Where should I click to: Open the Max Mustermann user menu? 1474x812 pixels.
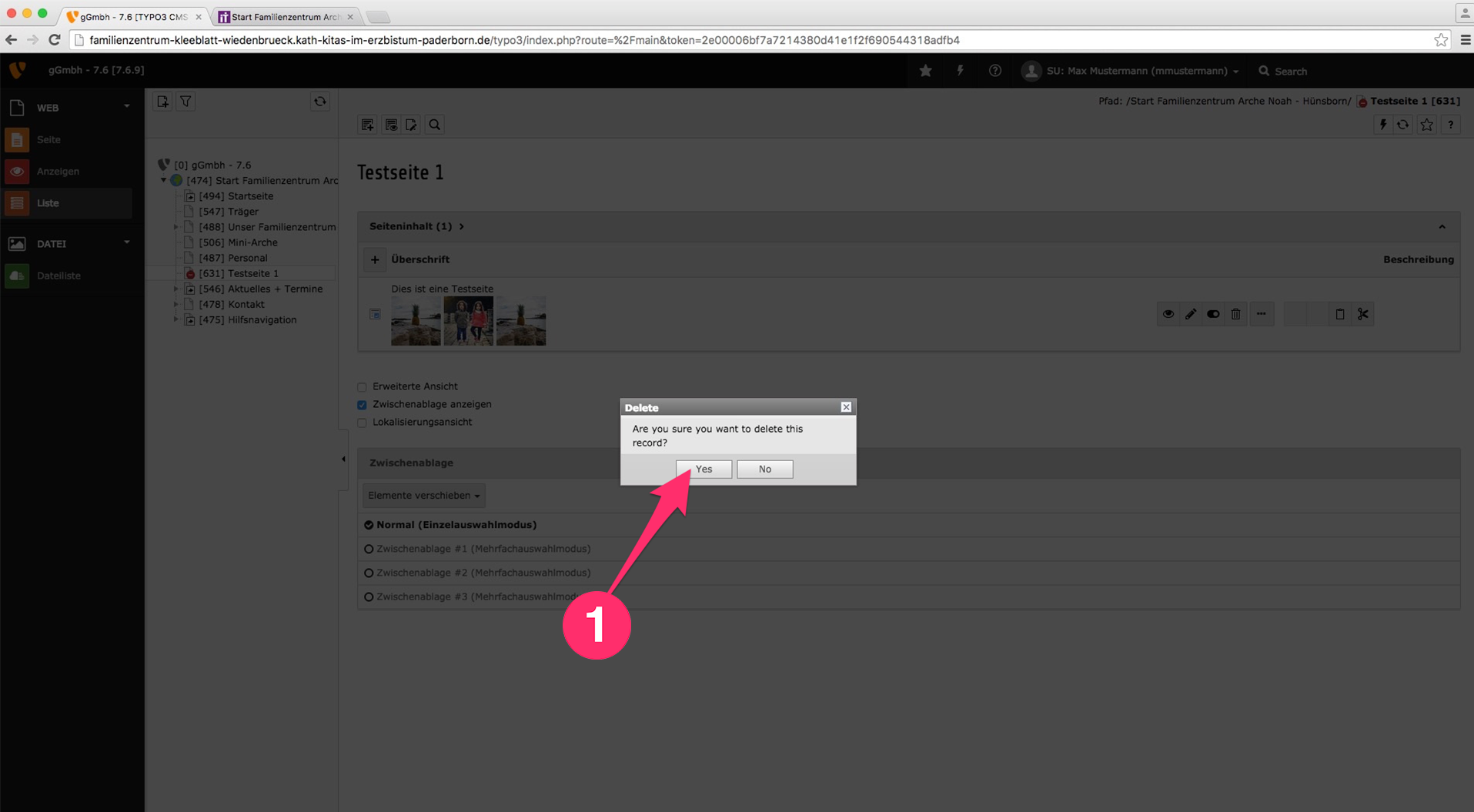(x=1131, y=71)
